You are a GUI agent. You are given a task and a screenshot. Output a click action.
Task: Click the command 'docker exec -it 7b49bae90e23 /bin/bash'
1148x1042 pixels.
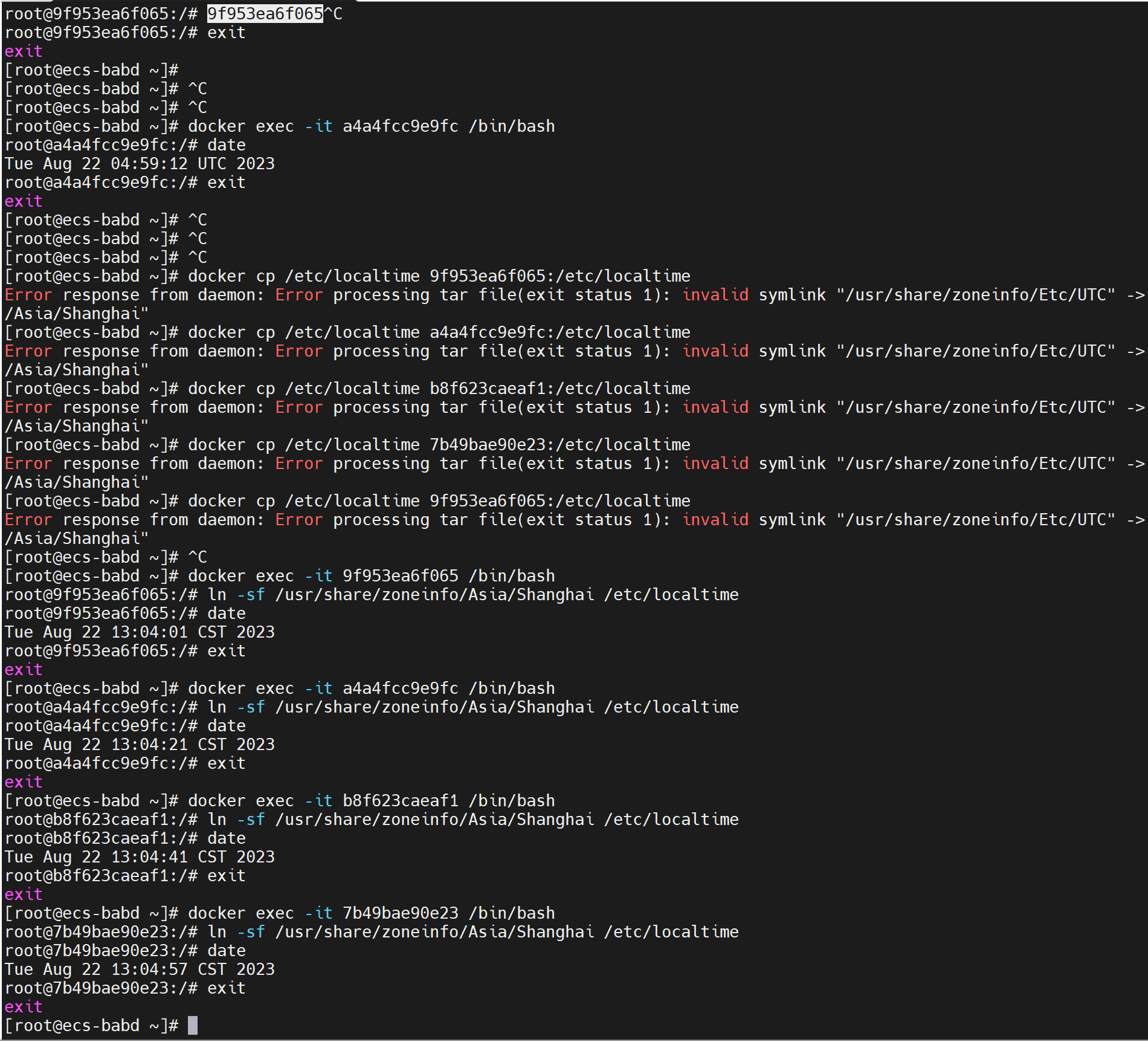point(372,913)
